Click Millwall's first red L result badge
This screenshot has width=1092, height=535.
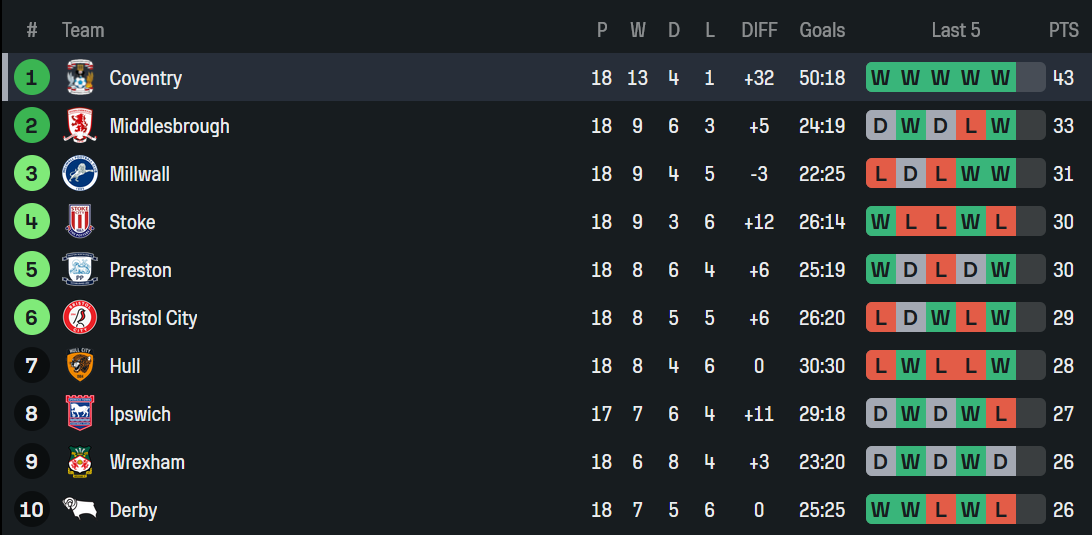[881, 173]
